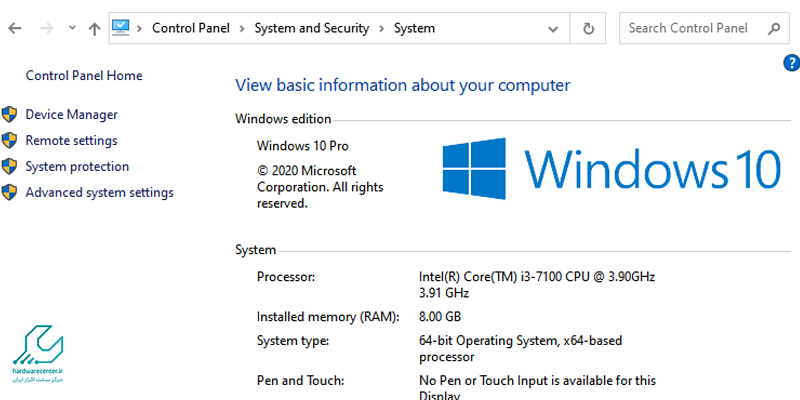Screen dimensions: 800x400
Task: Click the computer icon in address bar
Action: pos(121,28)
